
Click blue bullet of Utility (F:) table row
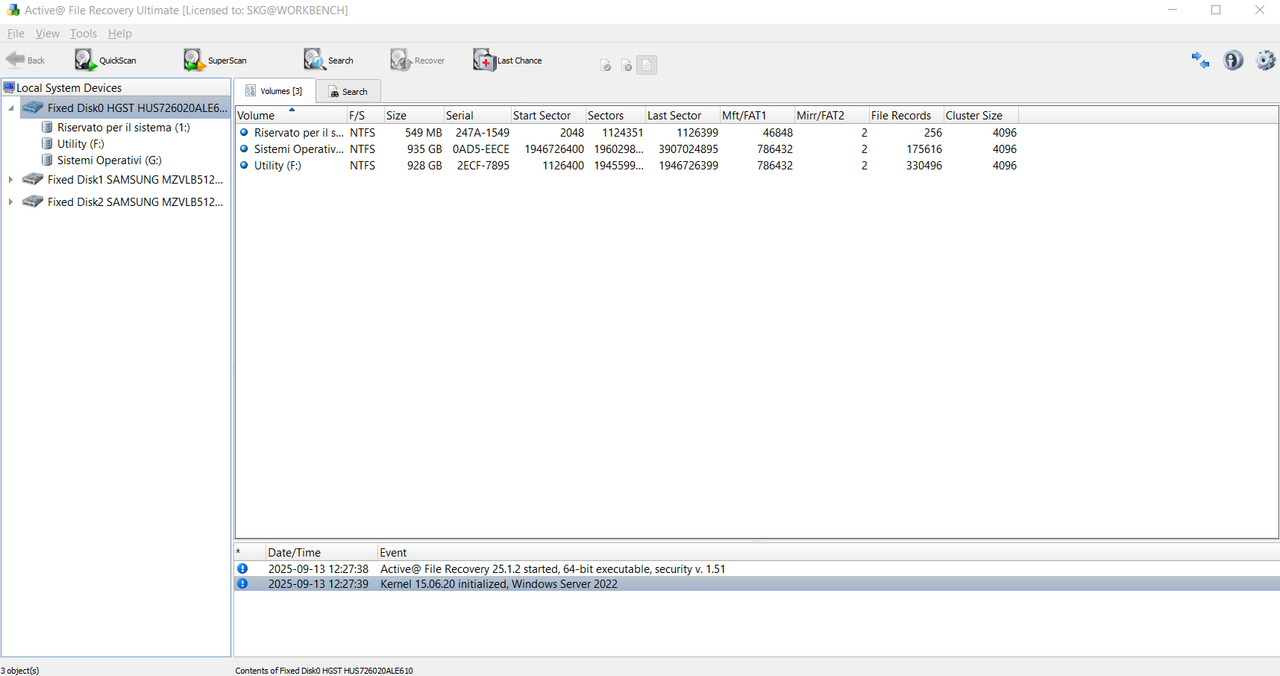(x=243, y=165)
